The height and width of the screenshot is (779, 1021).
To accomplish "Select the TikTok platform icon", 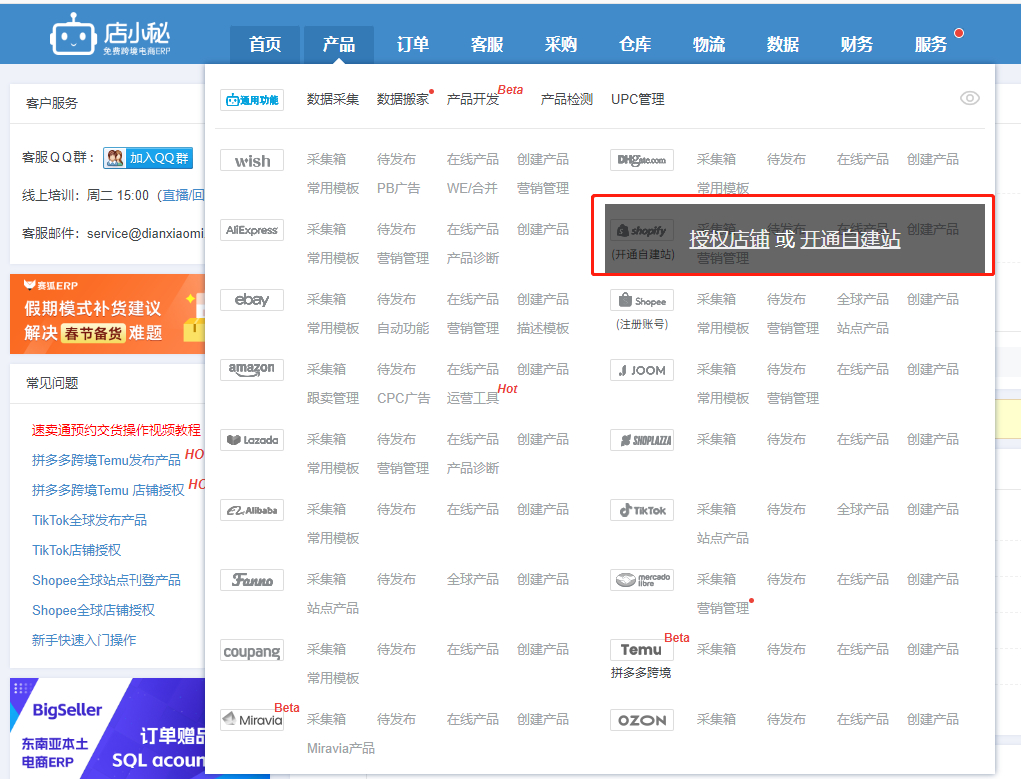I will pyautogui.click(x=641, y=509).
